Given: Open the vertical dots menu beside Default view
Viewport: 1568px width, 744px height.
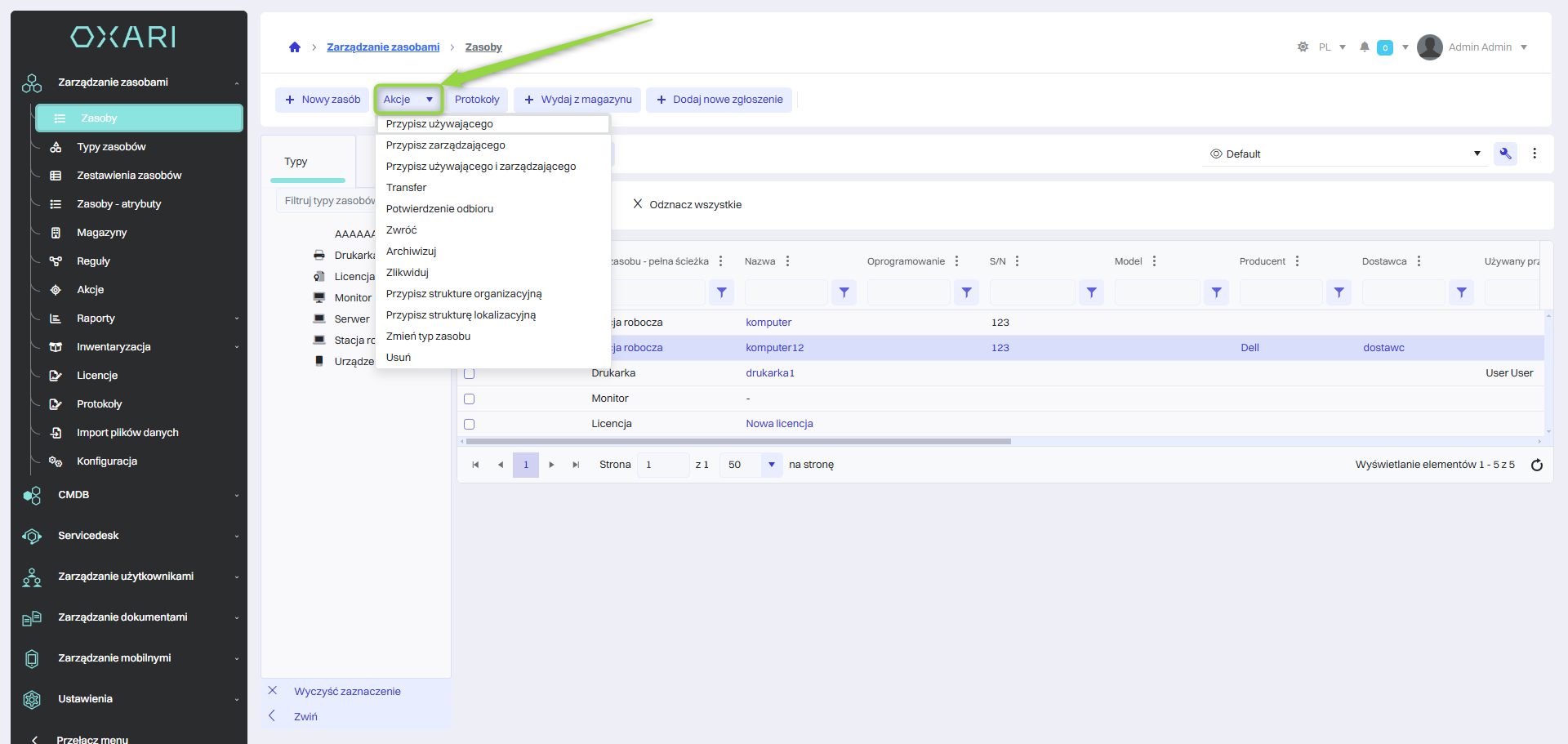Looking at the screenshot, I should 1535,154.
